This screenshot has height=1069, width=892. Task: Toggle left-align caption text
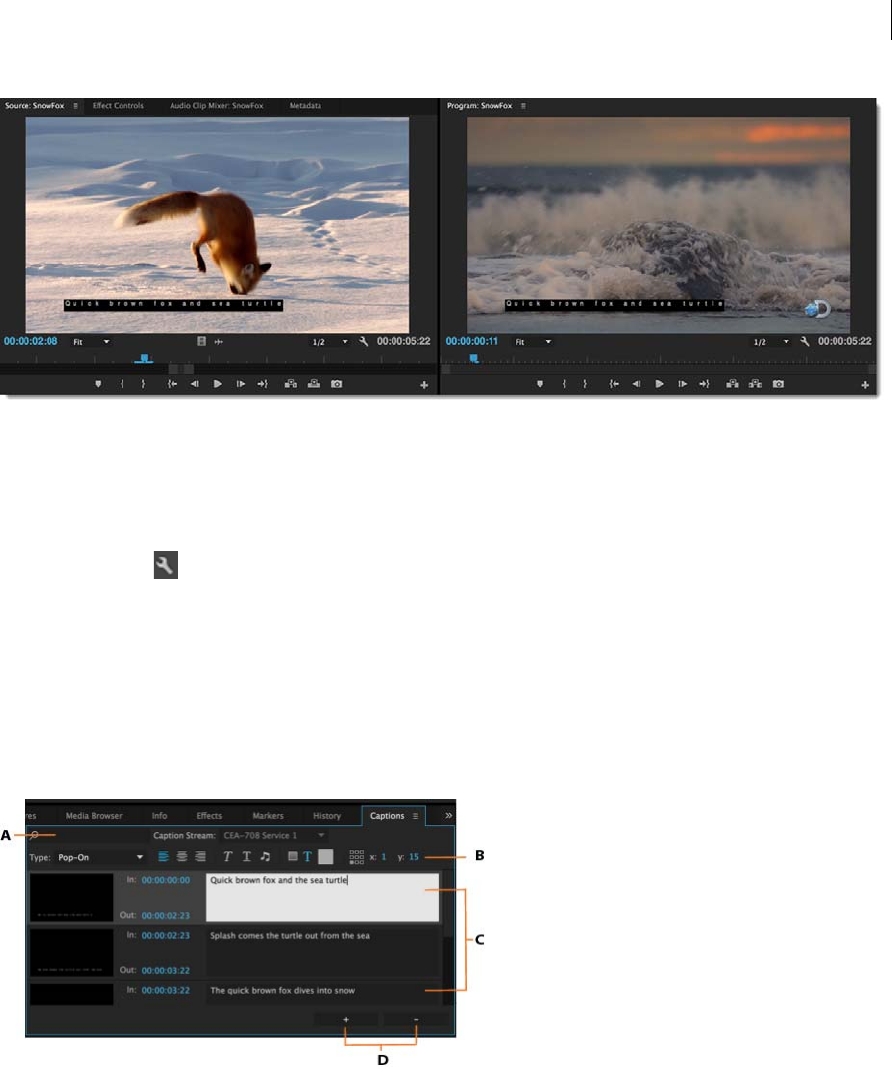163,856
